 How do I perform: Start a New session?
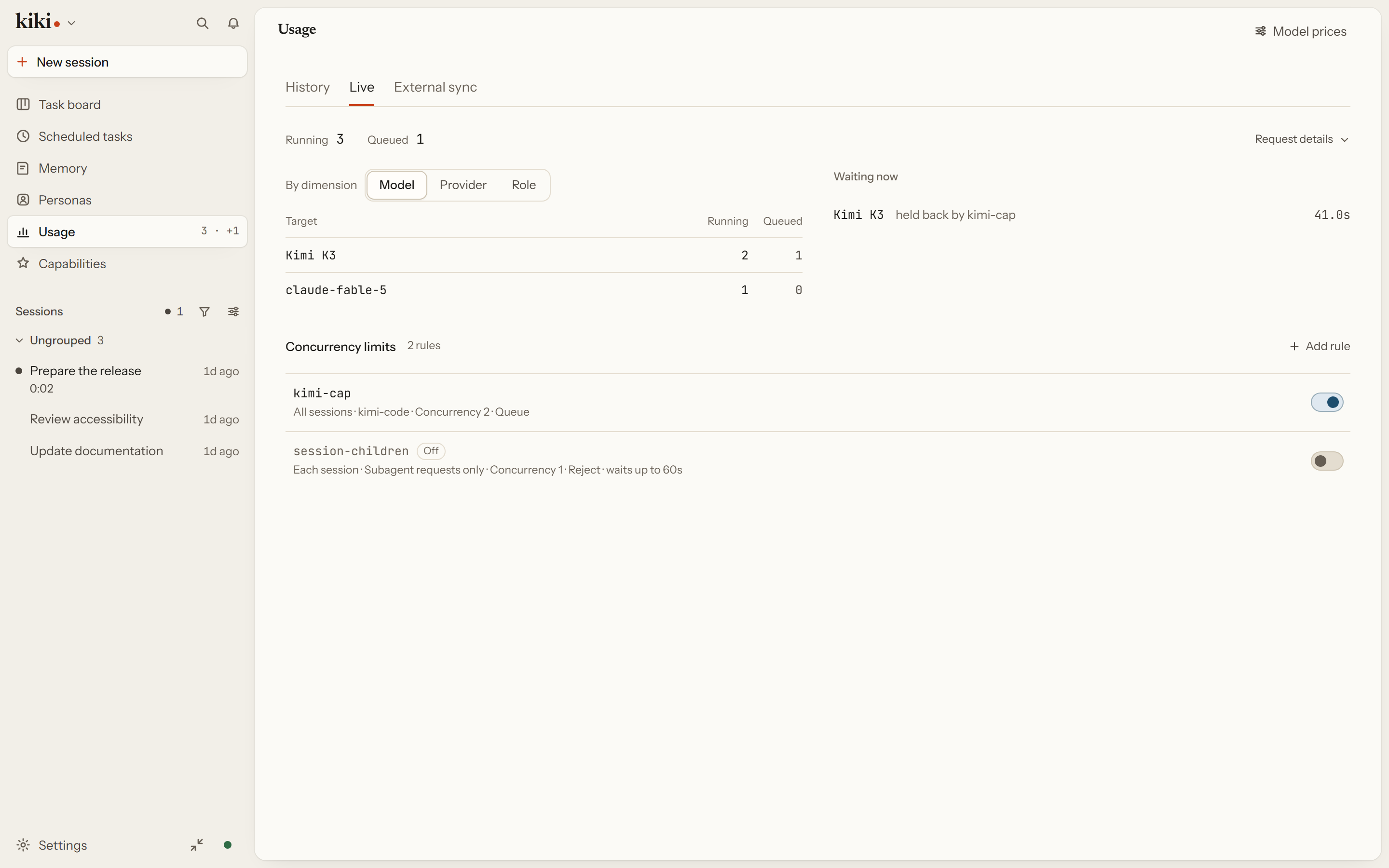[x=127, y=62]
